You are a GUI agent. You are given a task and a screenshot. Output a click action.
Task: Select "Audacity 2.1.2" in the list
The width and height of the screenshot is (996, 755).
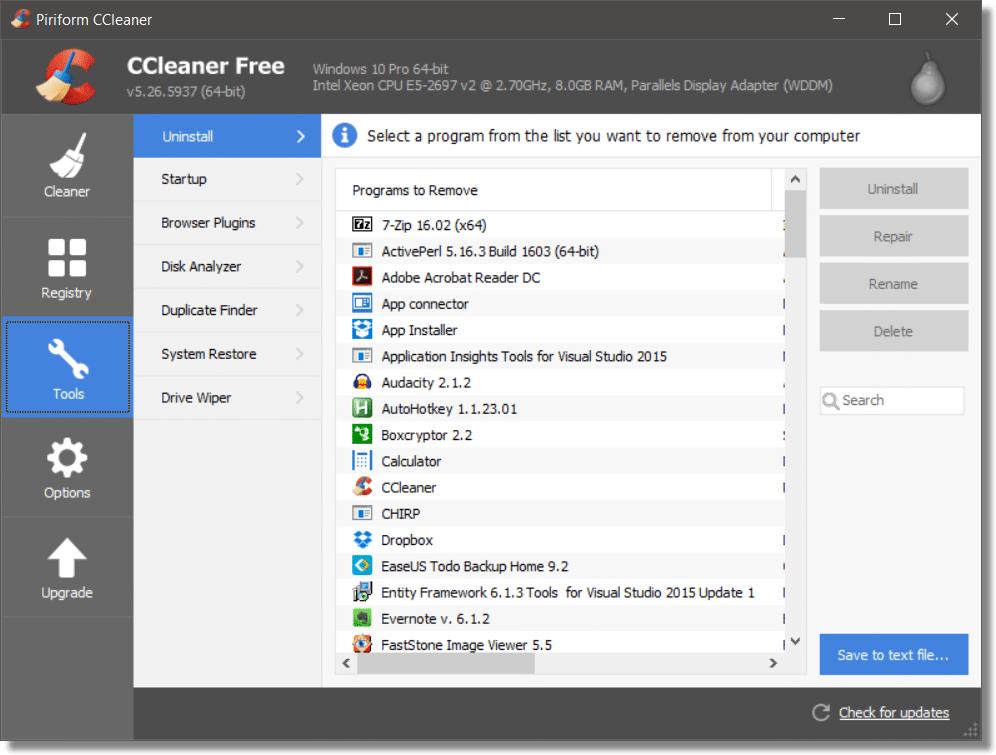pos(560,382)
